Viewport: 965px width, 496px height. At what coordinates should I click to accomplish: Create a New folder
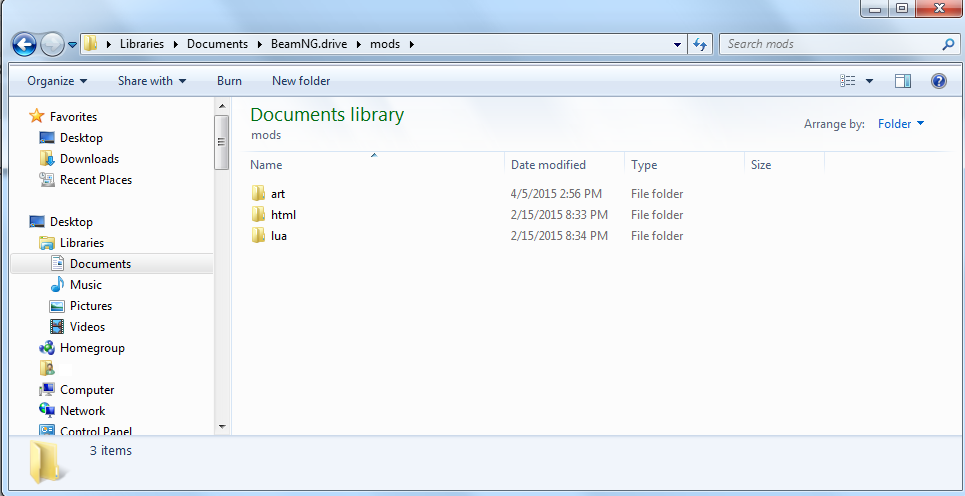(301, 81)
